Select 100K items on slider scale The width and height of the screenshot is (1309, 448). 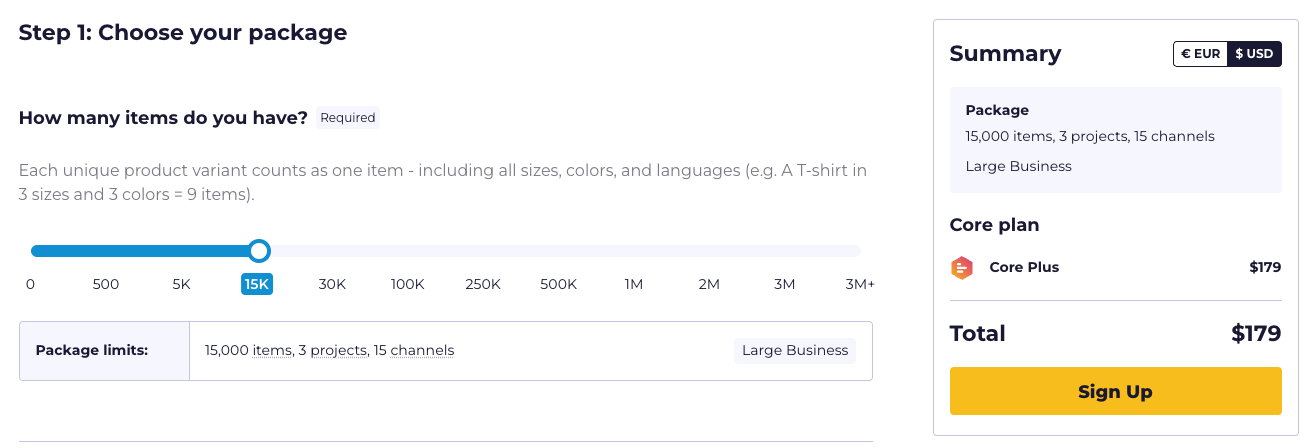[408, 284]
